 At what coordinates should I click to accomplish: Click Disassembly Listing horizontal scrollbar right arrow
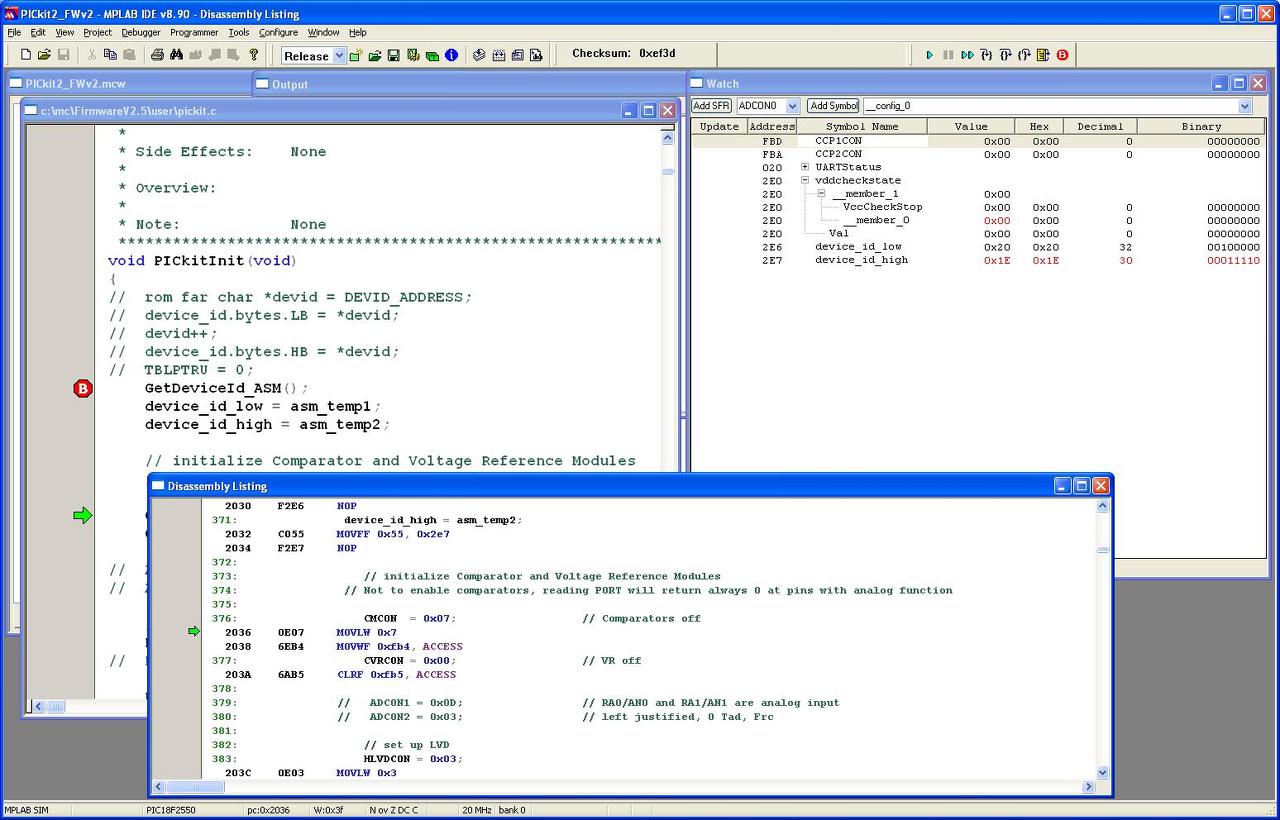click(x=1089, y=787)
